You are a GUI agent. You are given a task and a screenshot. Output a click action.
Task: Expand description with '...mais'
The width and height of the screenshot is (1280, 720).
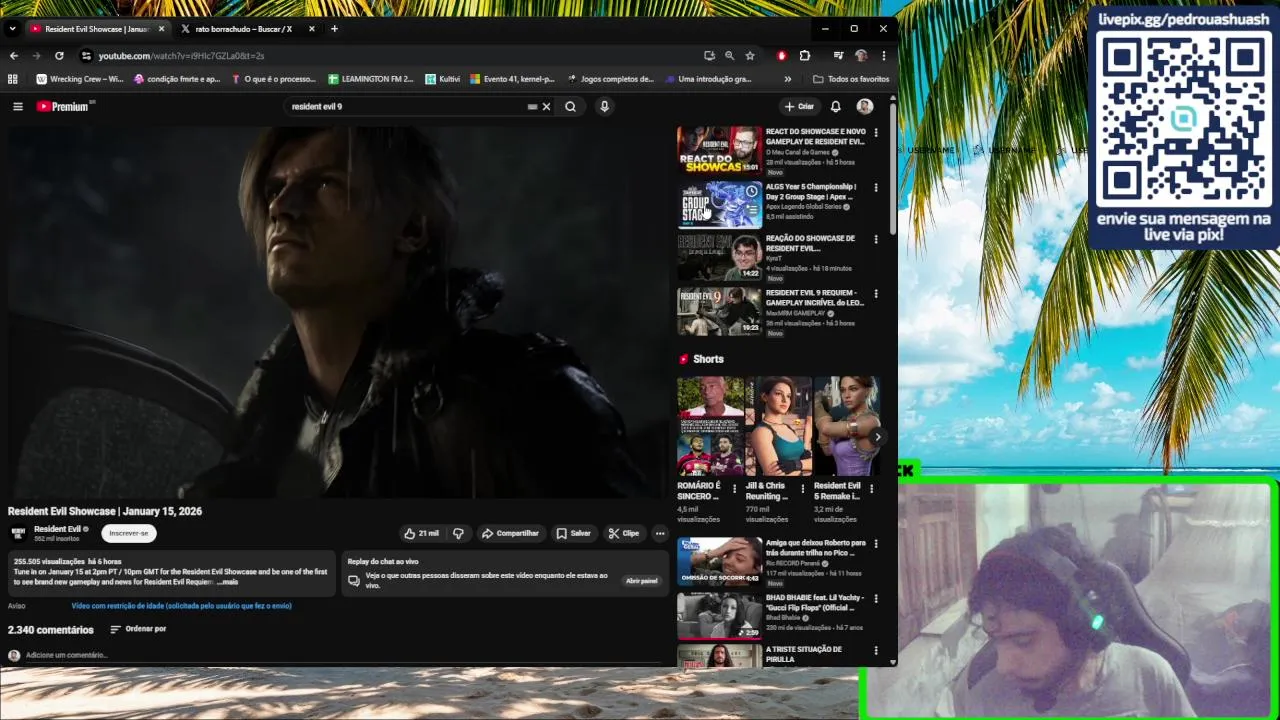(228, 582)
